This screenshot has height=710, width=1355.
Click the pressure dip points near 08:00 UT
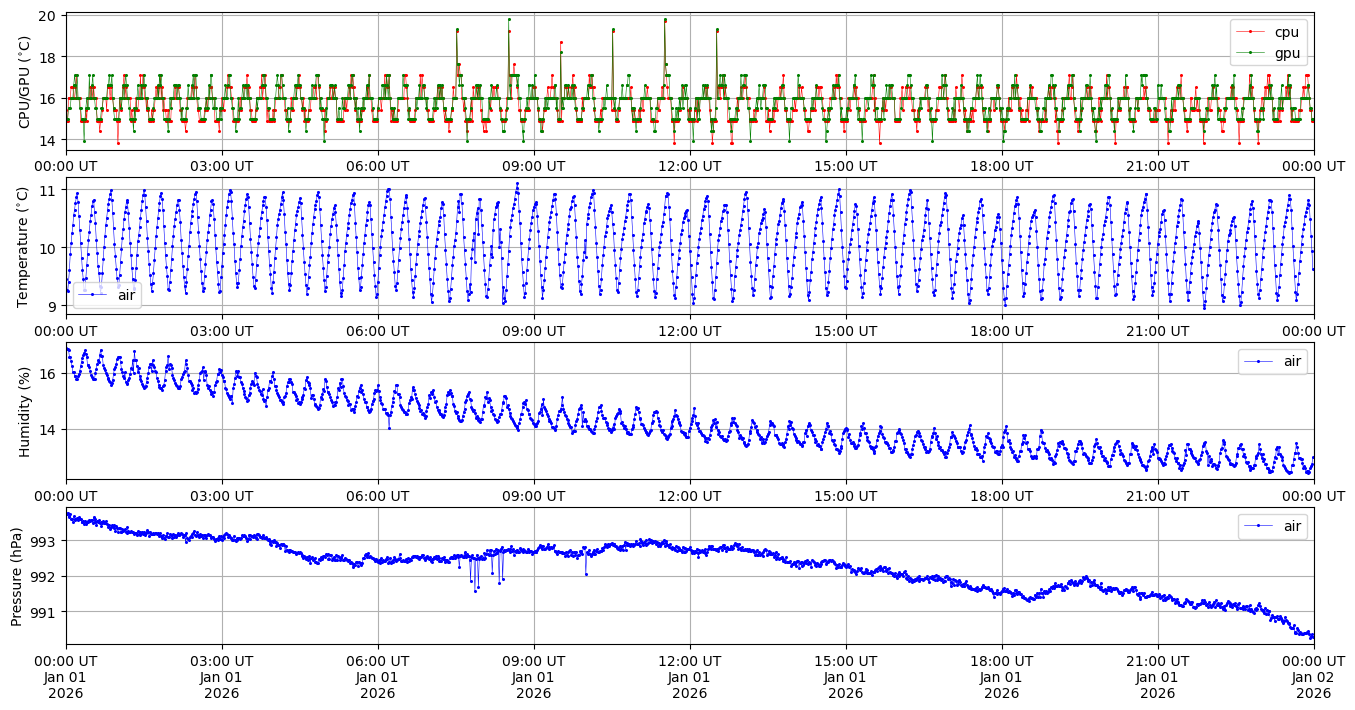tap(475, 588)
